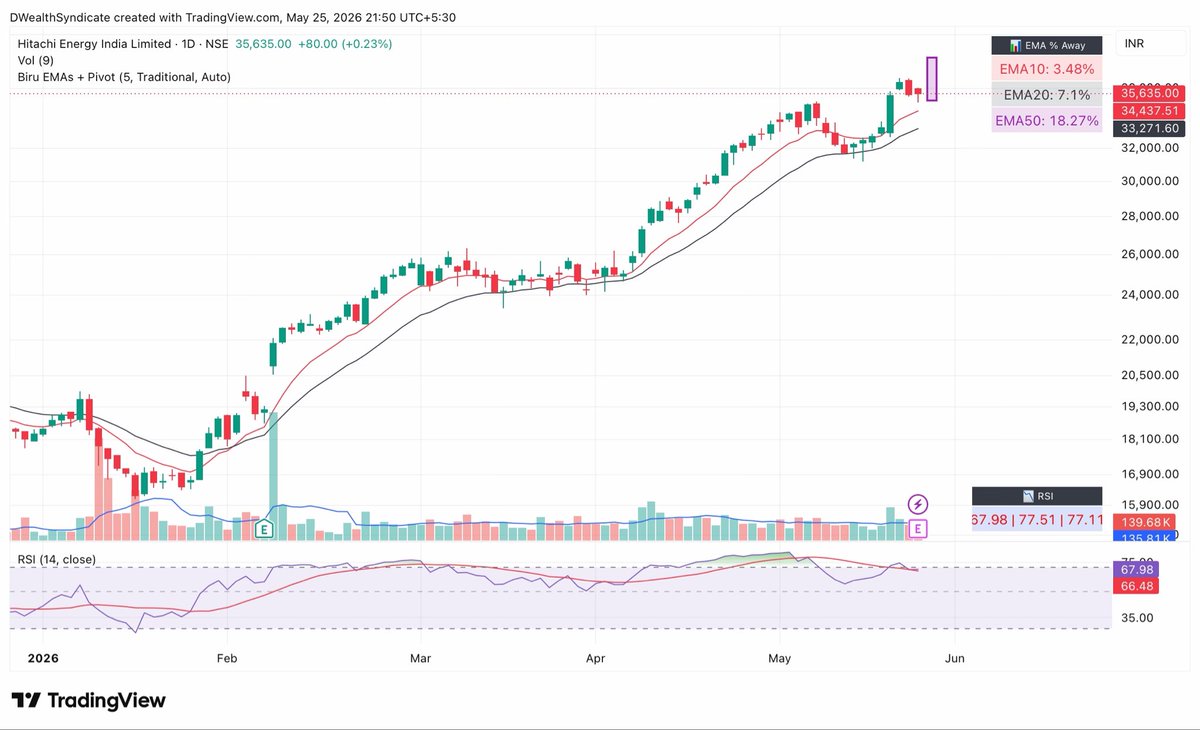Click the Jun label on the time axis
Screen dimensions: 1200x730
pyautogui.click(x=955, y=658)
